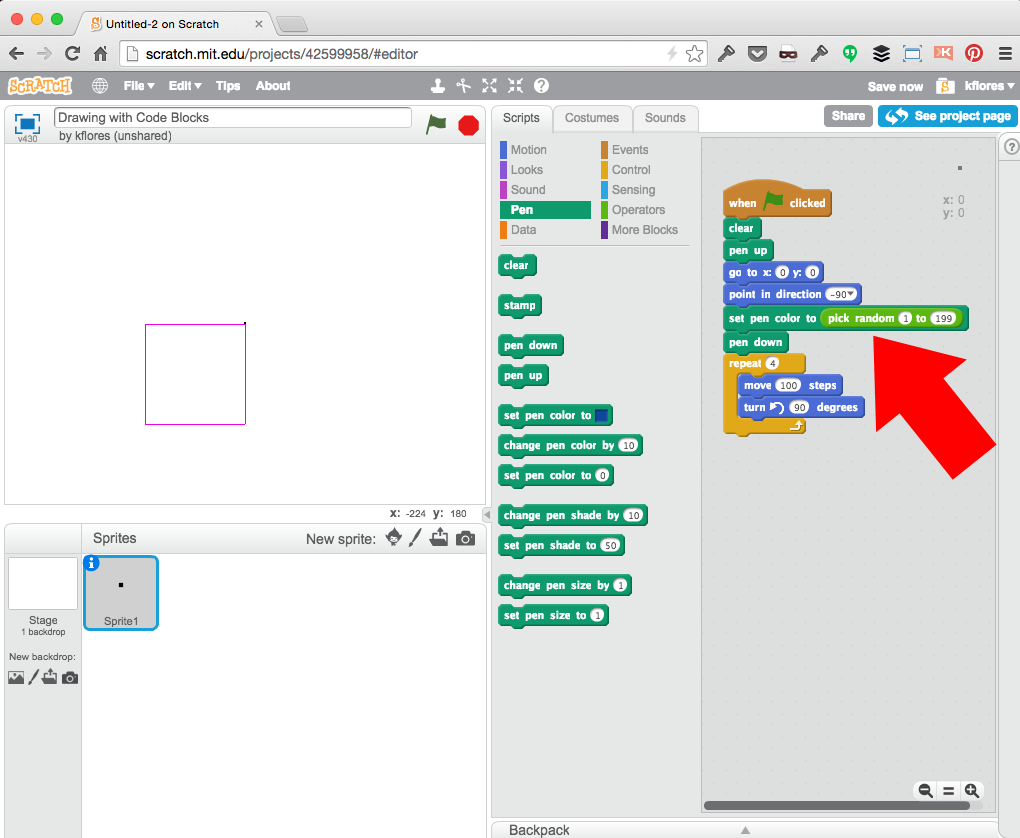Click the Scratch logo
Viewport: 1020px width, 838px height.
point(40,85)
